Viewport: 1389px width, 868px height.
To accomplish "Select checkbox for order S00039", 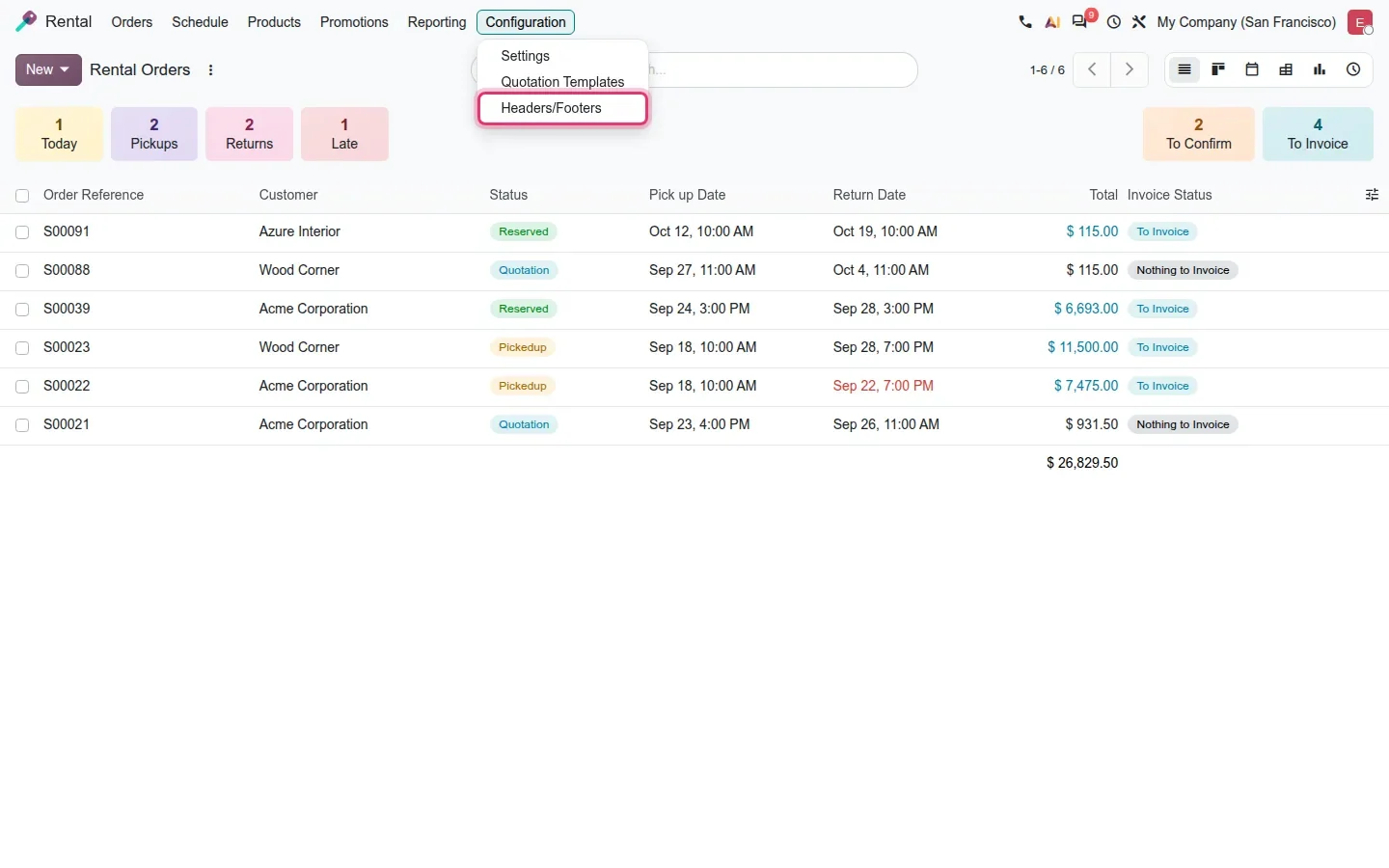I will pos(22,310).
